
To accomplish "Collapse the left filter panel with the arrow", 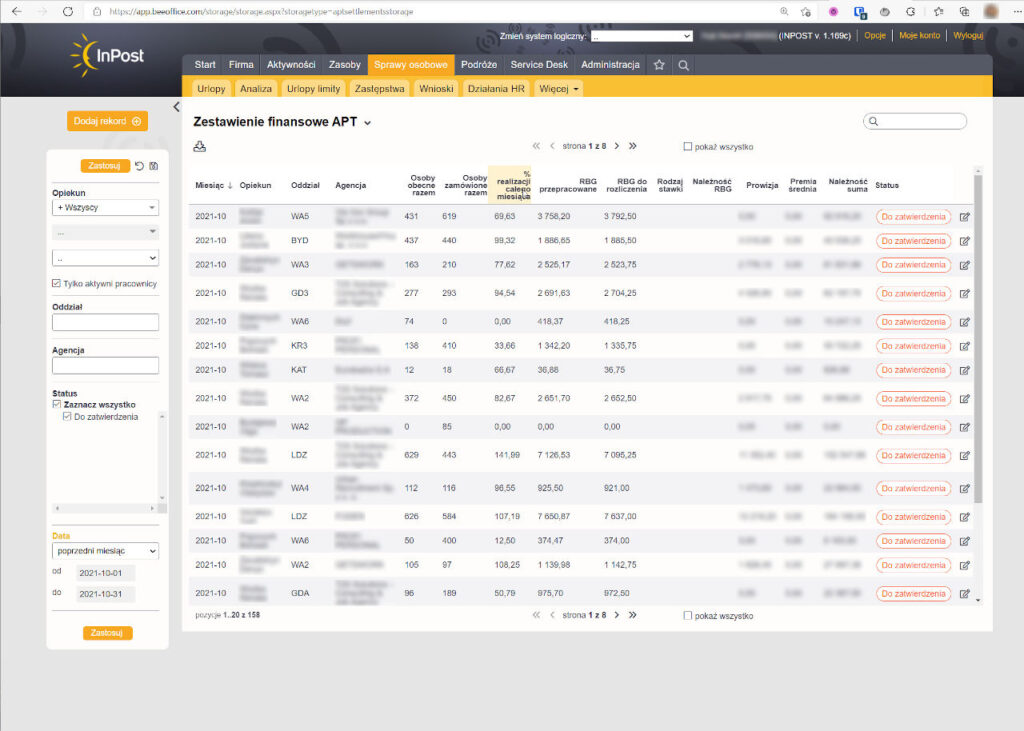I will point(176,107).
